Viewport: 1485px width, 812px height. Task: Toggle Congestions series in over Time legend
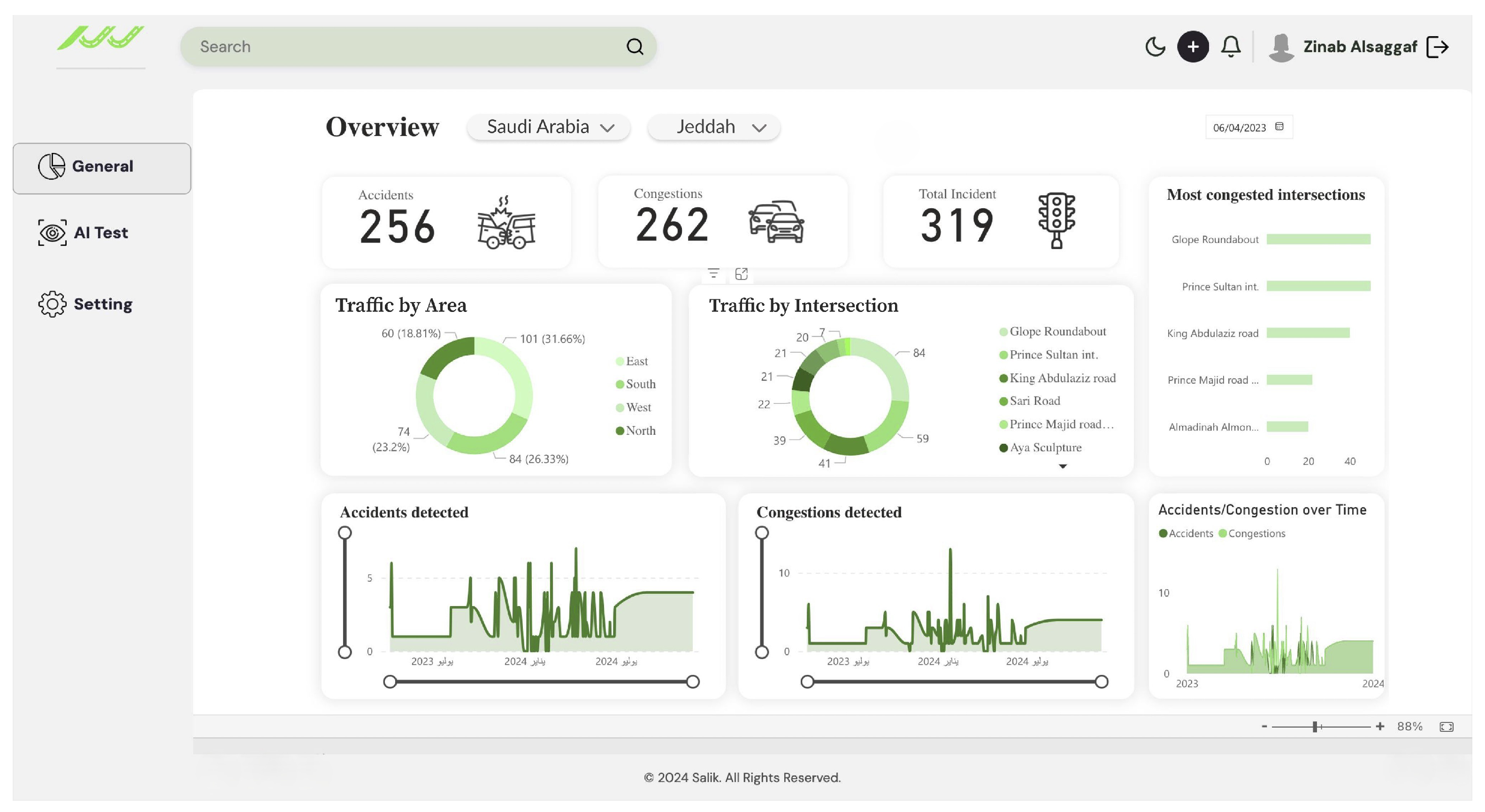point(1252,534)
